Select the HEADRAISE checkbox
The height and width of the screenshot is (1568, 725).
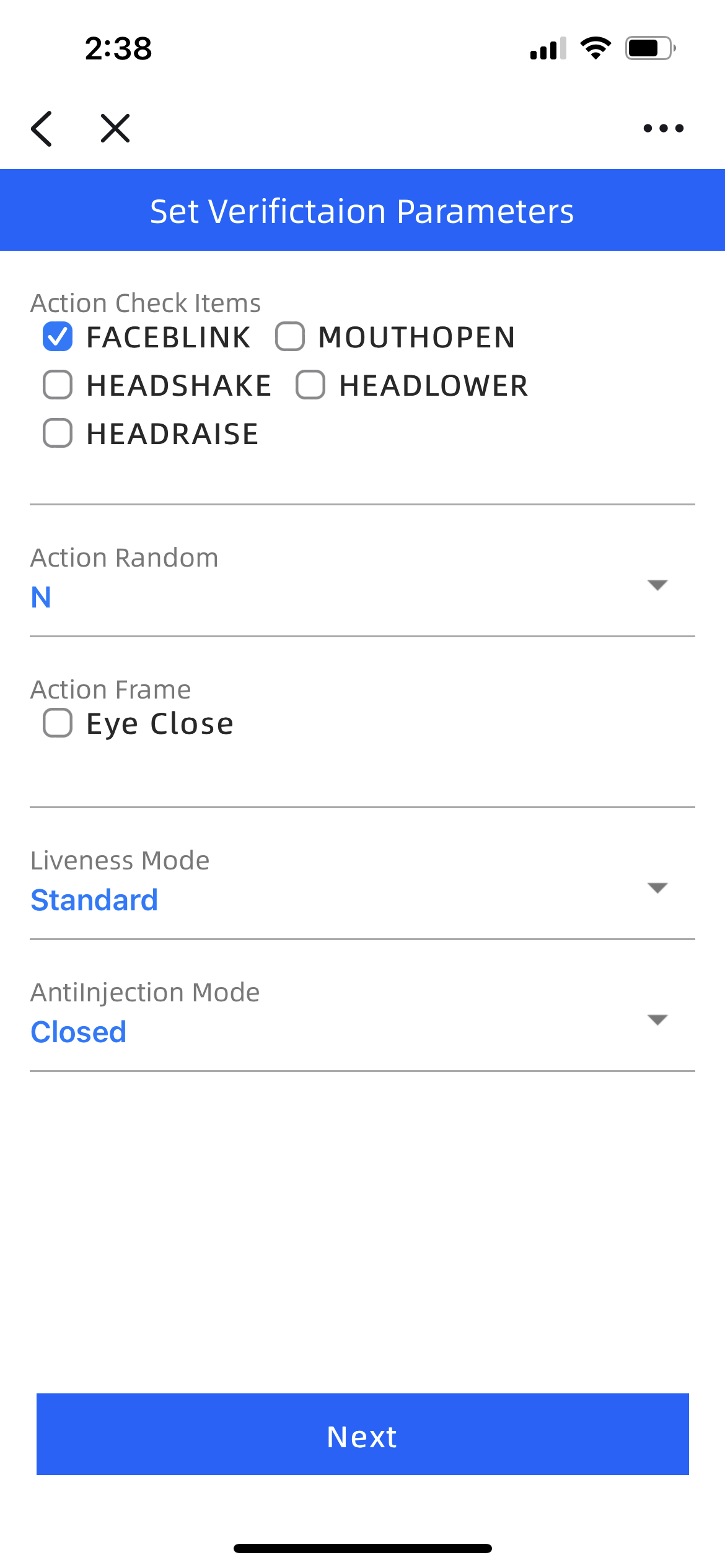(x=58, y=433)
